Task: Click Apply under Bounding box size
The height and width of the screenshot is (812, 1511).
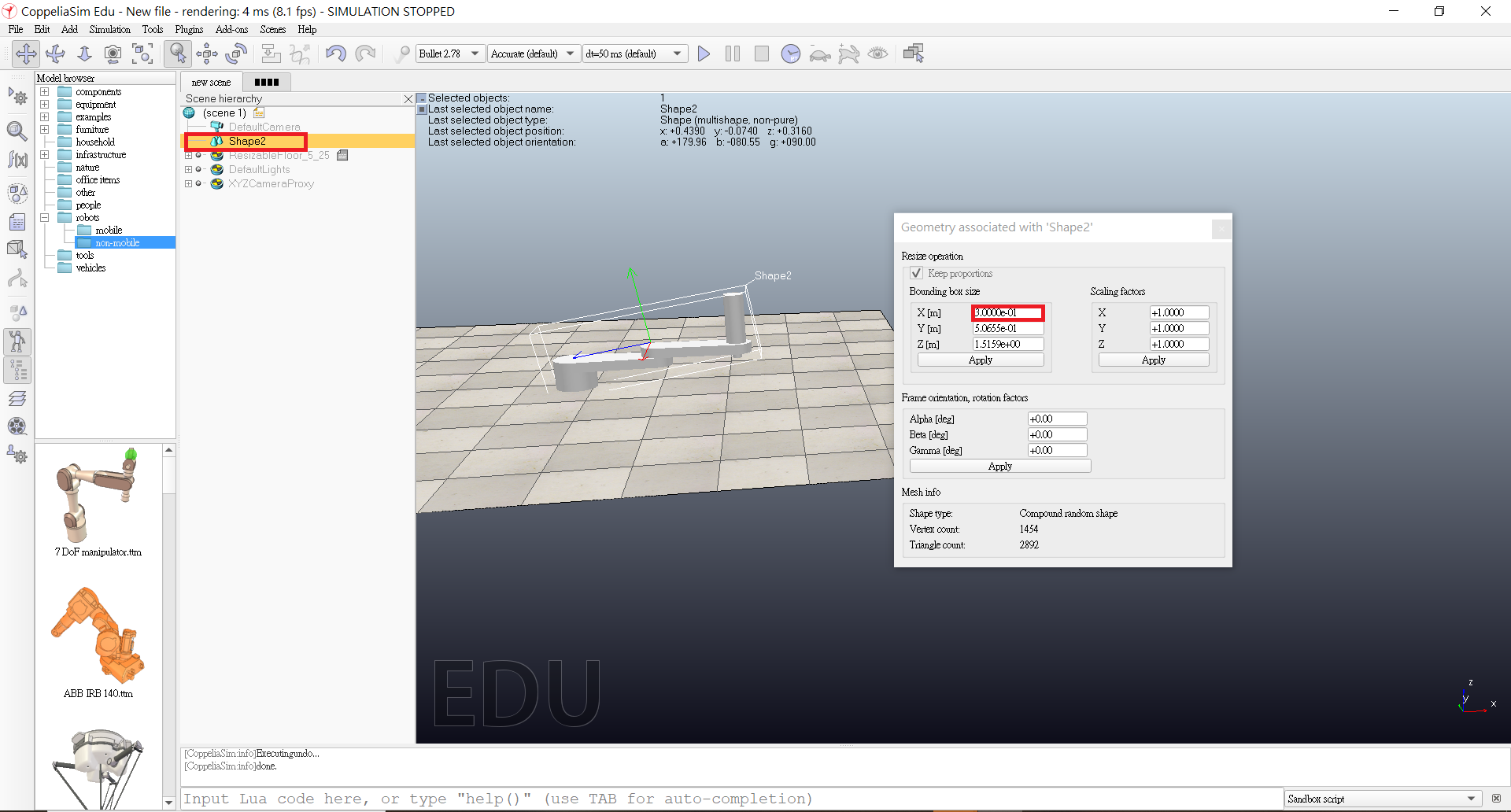Action: (x=981, y=360)
